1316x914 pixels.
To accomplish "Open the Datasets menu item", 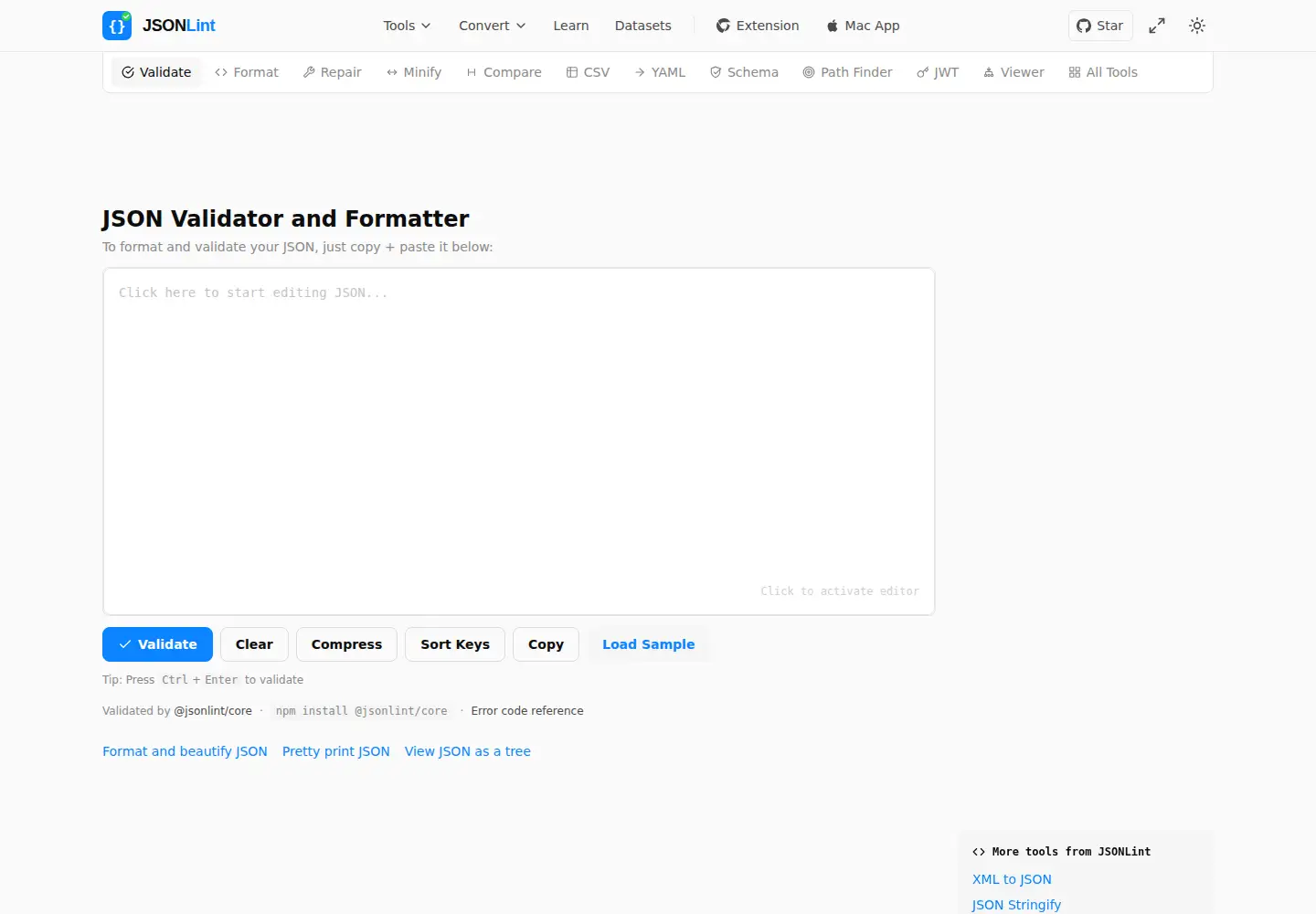I will (643, 26).
